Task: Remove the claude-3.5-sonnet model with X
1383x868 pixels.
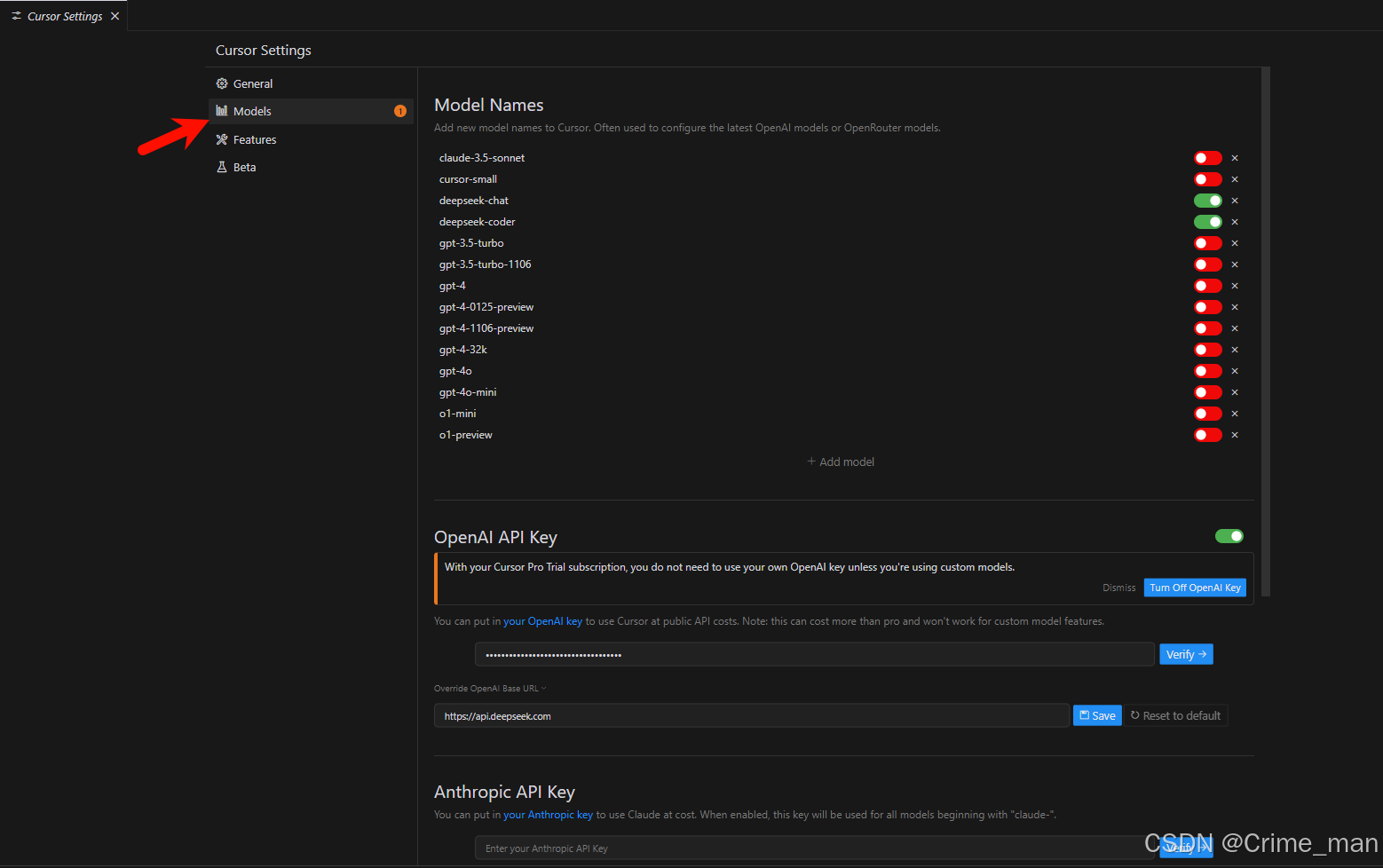Action: [1235, 158]
